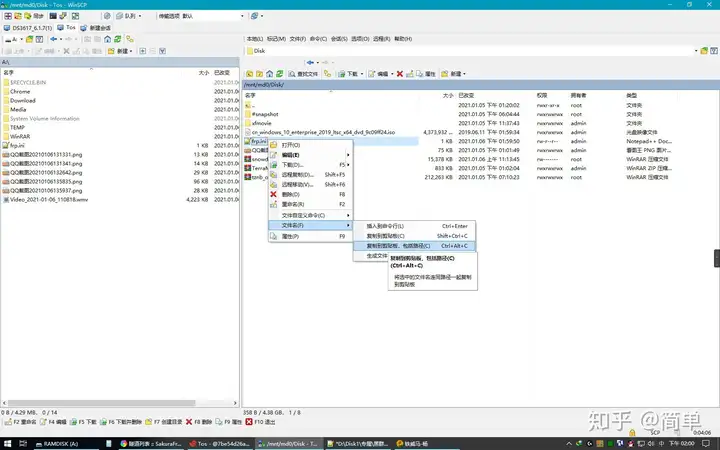Select 复制到剪贴板(C) Shift+Ctrl+C entry
Screen dimensions: 720x450
tap(414, 236)
